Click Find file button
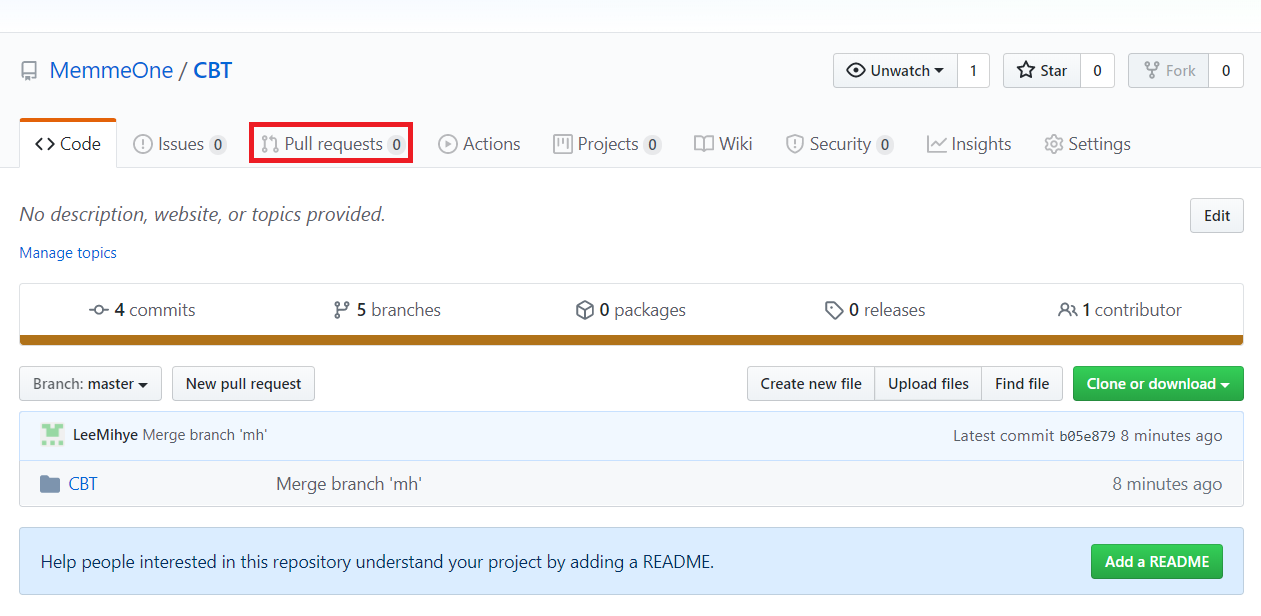Viewport: 1261px width, 616px height. [x=1022, y=384]
